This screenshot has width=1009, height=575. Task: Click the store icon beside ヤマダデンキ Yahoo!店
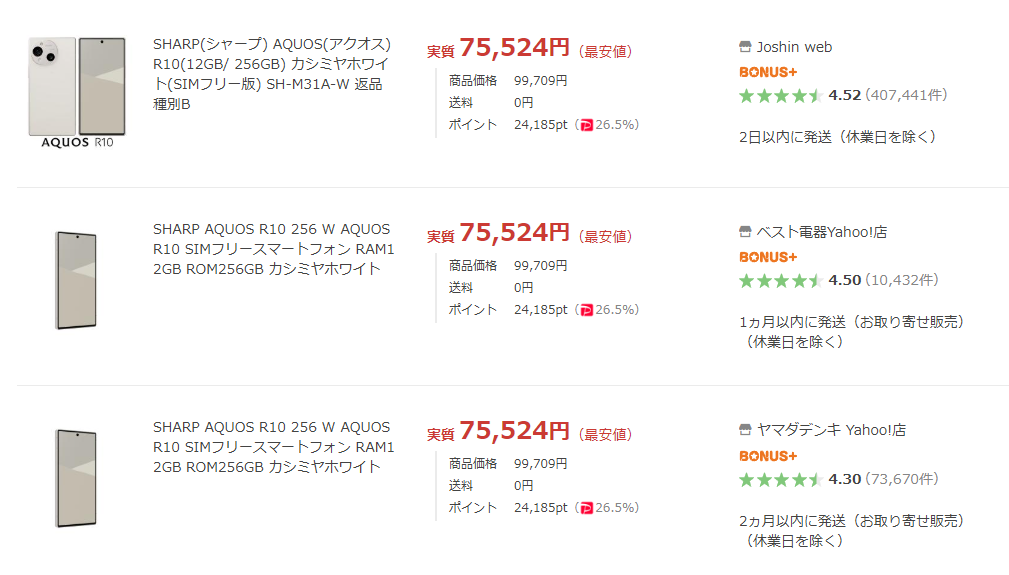pyautogui.click(x=744, y=430)
